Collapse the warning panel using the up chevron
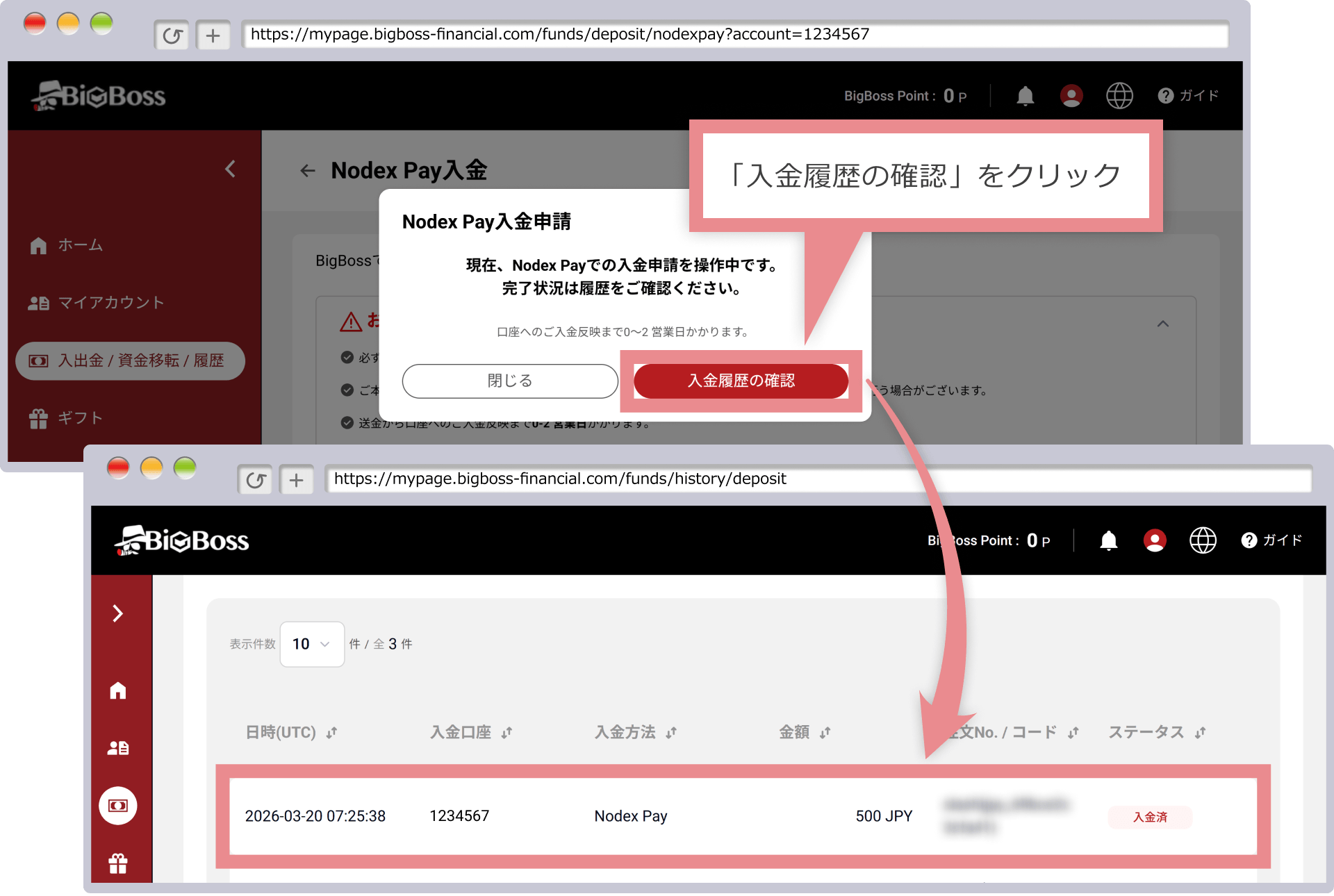Screen dimensions: 1334x896 (1162, 324)
